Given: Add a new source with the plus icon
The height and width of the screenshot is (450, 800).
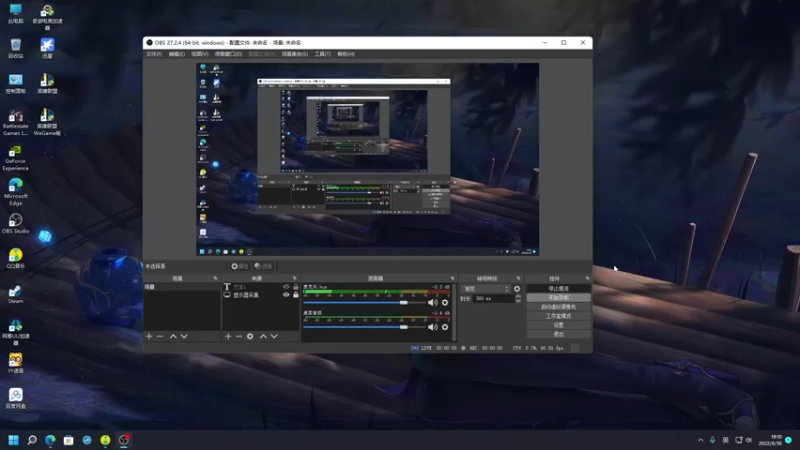Looking at the screenshot, I should coord(228,336).
